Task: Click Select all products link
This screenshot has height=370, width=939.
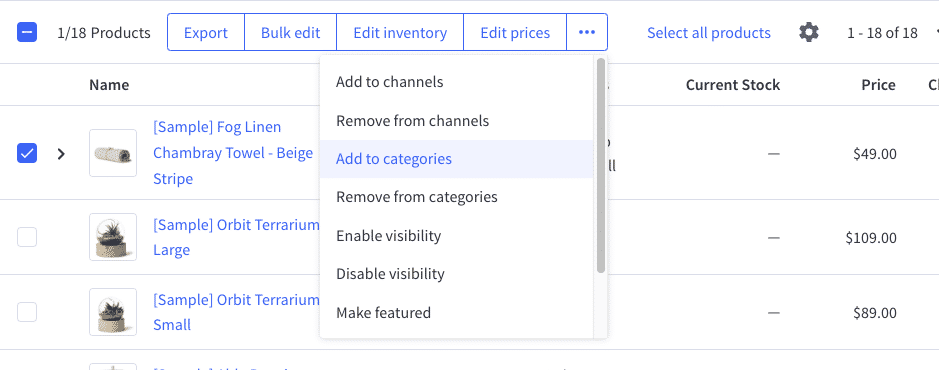Action: (x=708, y=32)
